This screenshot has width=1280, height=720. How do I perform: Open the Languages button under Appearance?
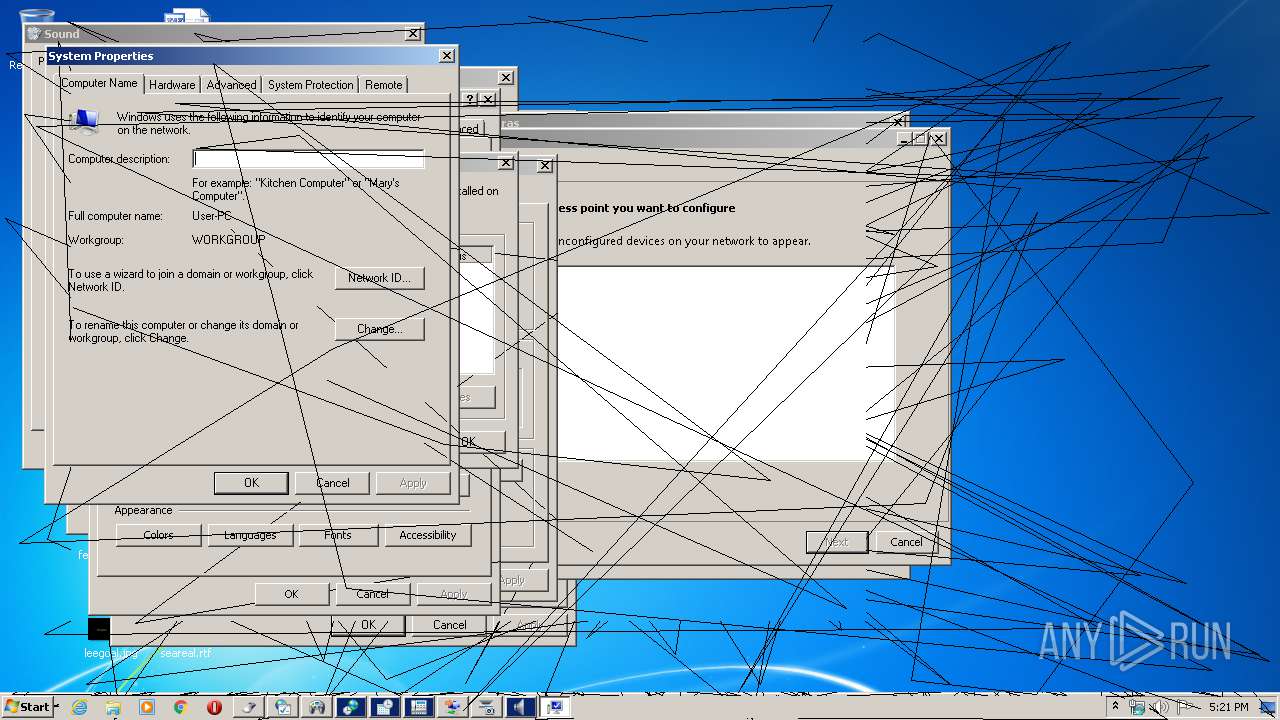click(250, 535)
